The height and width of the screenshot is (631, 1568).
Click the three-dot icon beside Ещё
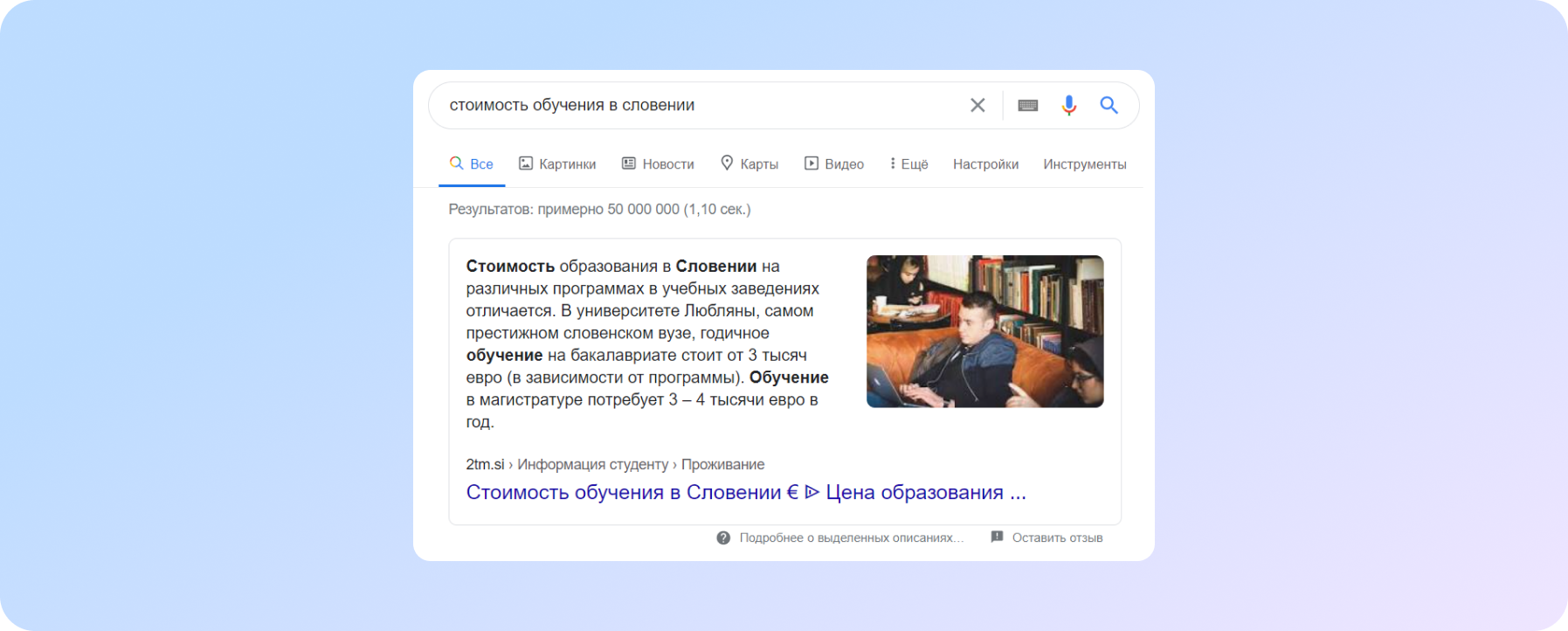(x=892, y=163)
